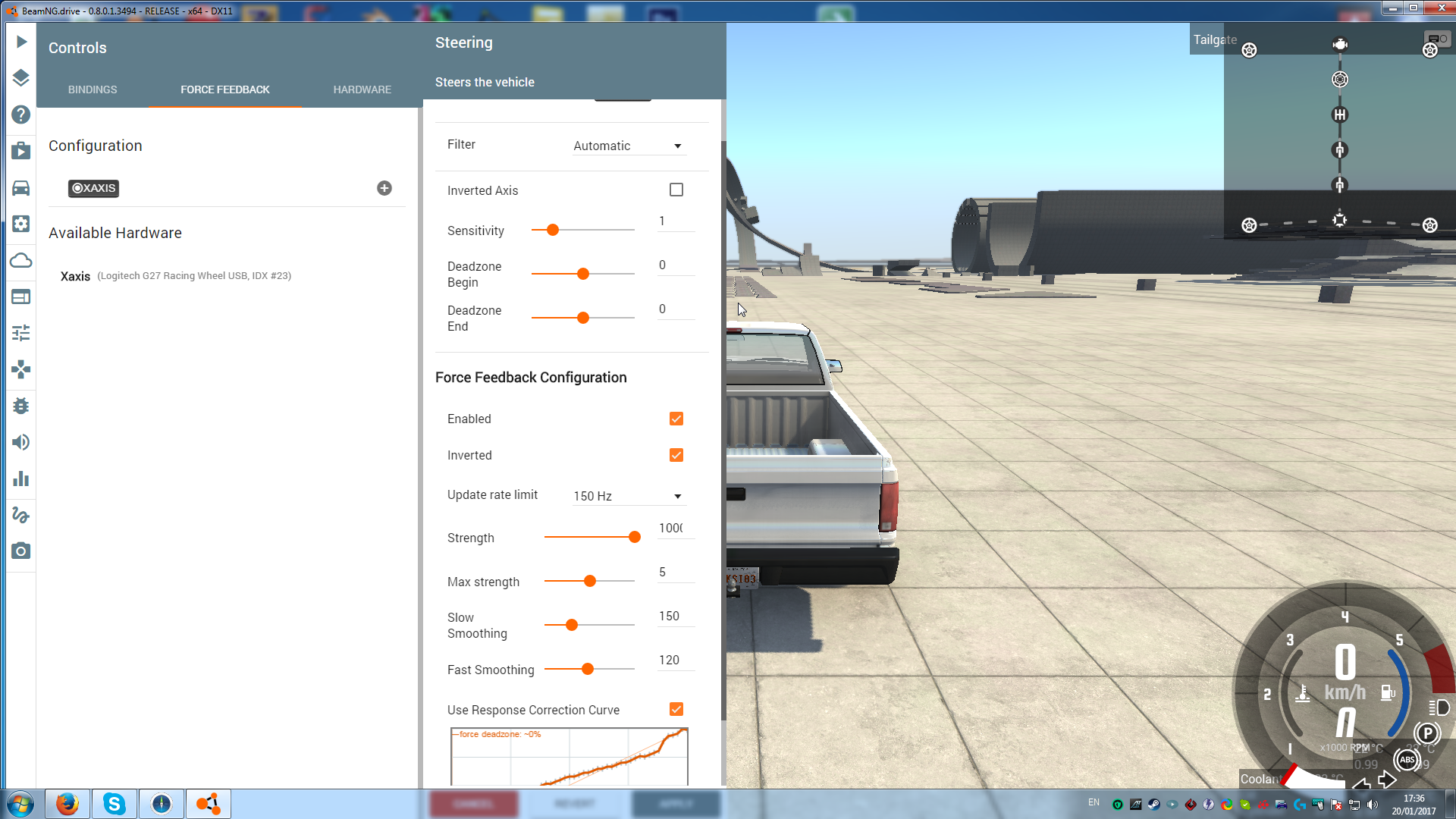Open the debug bug icon

click(21, 406)
